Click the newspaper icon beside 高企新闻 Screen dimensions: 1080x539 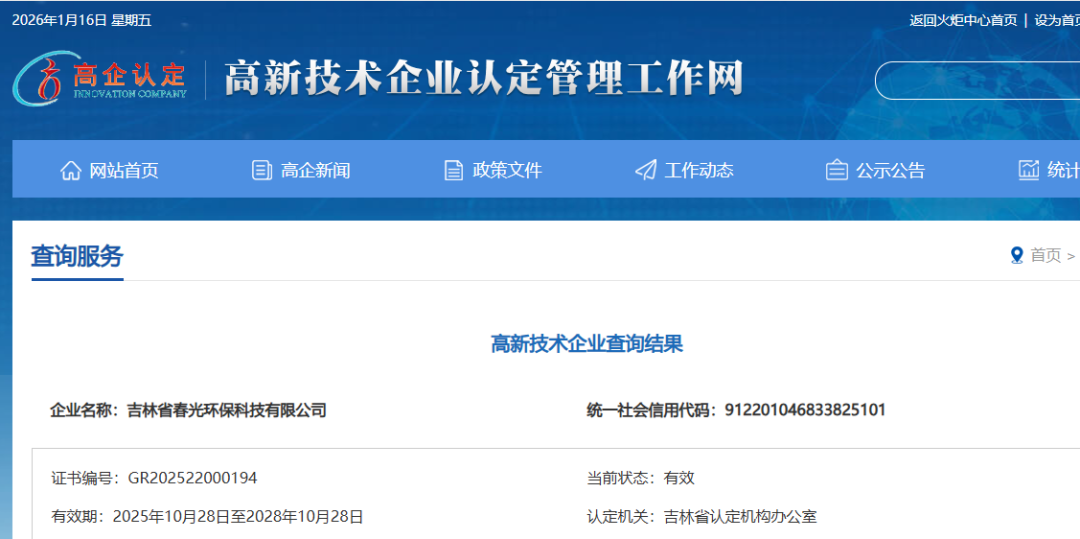click(x=262, y=170)
